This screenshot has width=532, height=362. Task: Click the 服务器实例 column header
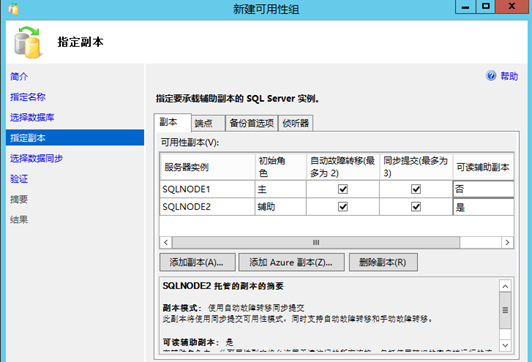[x=207, y=167]
